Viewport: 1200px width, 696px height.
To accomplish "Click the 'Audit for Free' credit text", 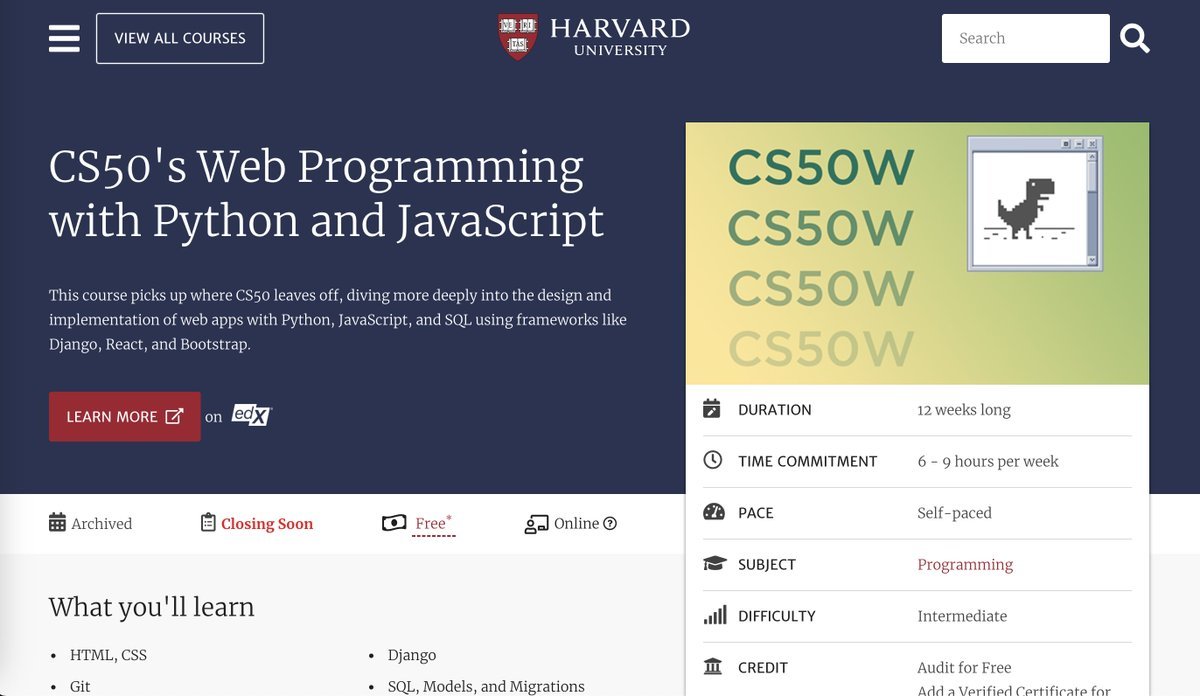I will pos(964,667).
